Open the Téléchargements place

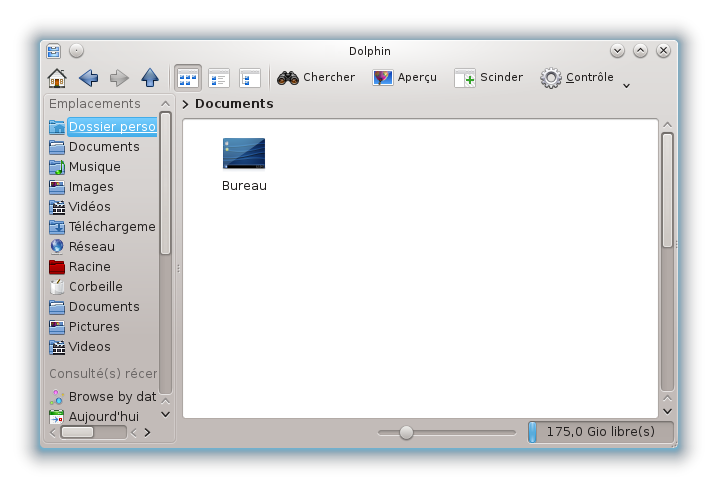(103, 227)
